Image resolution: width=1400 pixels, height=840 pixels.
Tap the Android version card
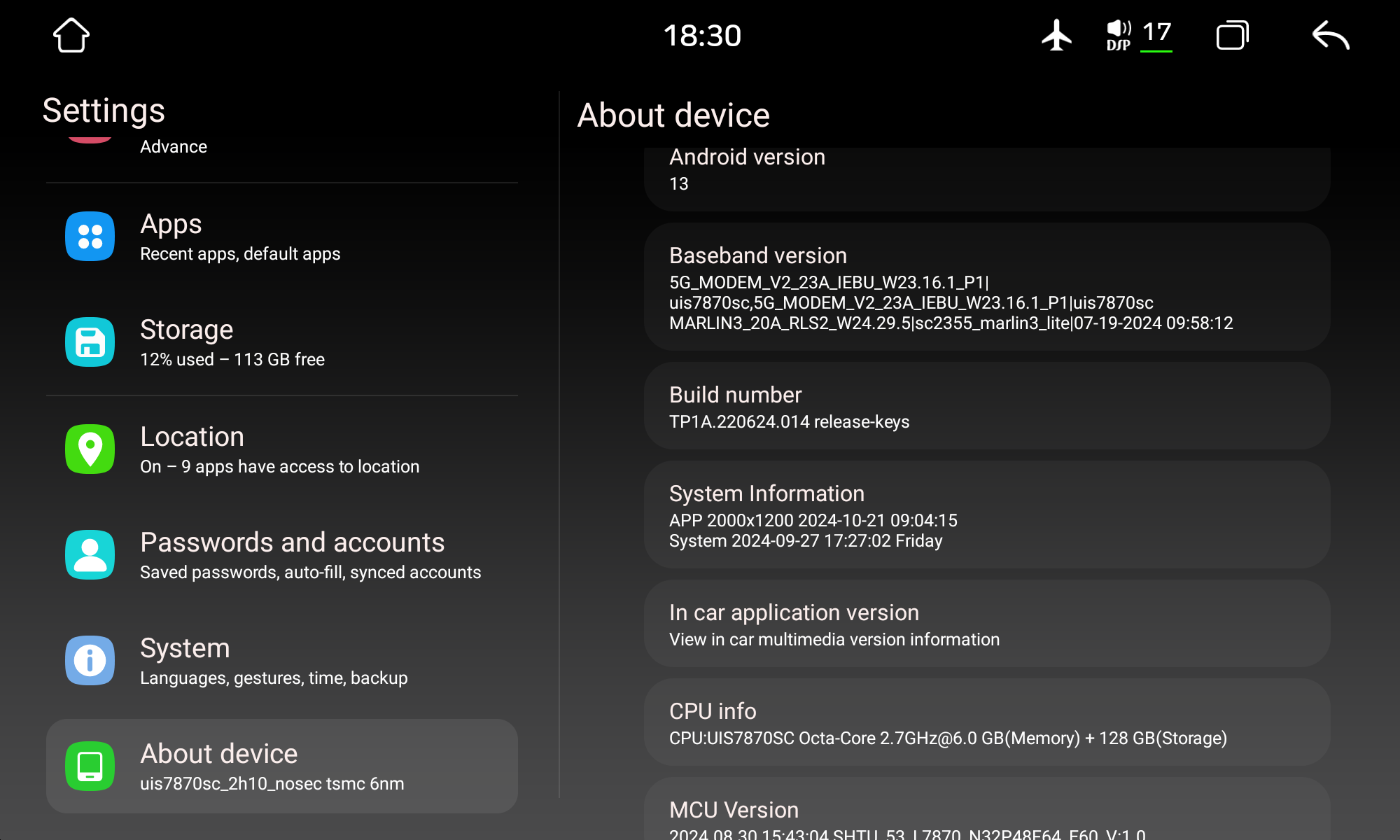(x=987, y=171)
